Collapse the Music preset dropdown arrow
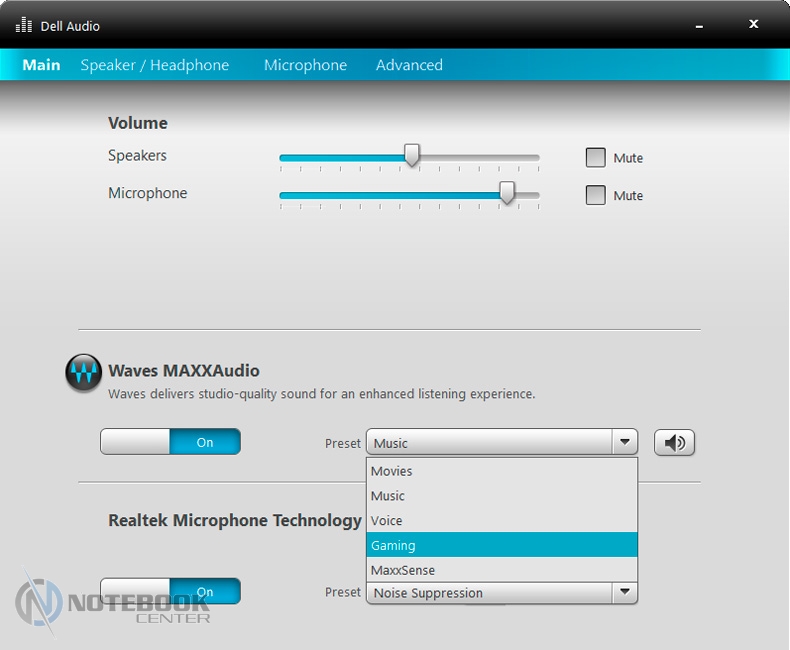Viewport: 790px width, 650px height. point(625,442)
